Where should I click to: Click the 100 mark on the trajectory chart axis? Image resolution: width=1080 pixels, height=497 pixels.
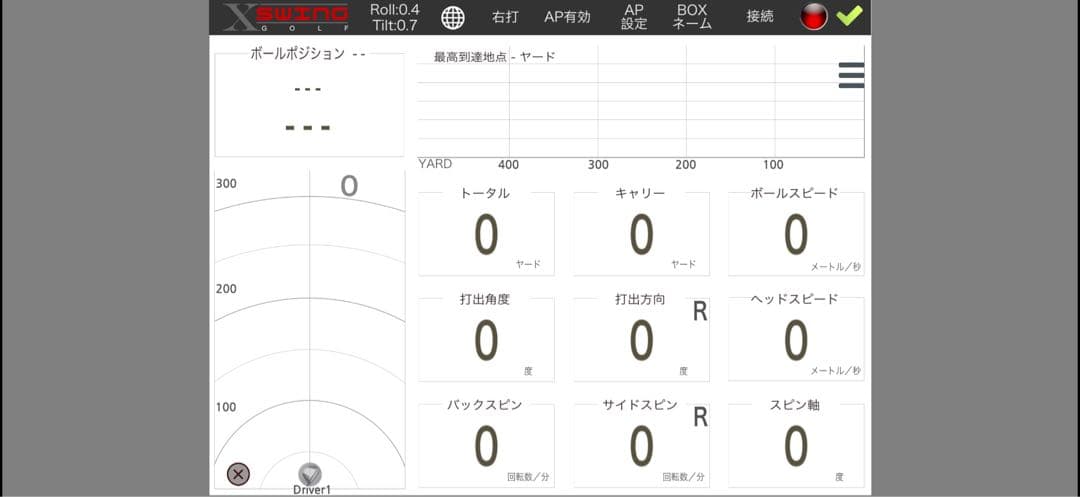[x=773, y=165]
